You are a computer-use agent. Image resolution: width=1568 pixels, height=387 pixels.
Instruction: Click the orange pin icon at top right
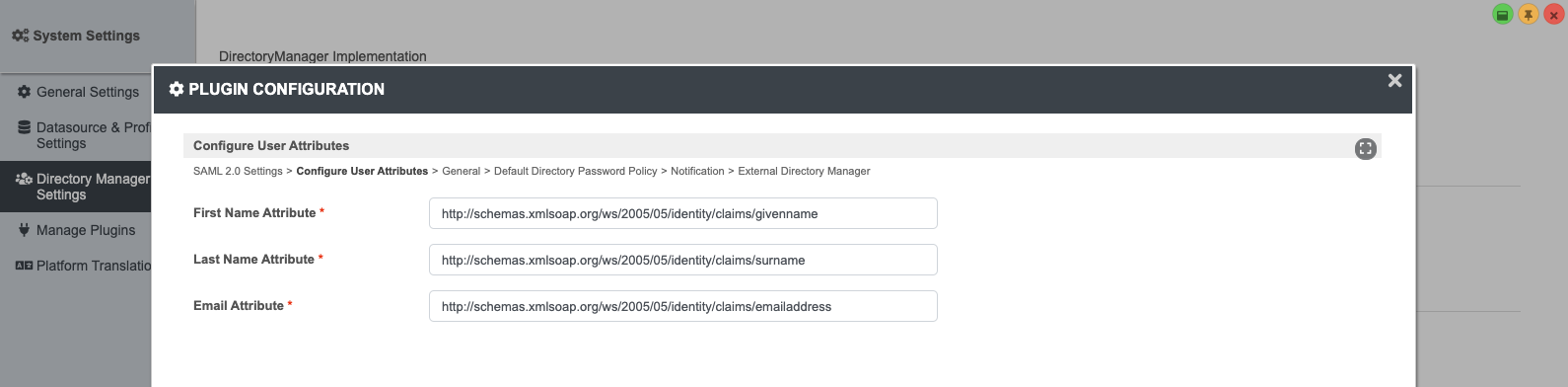1528,15
